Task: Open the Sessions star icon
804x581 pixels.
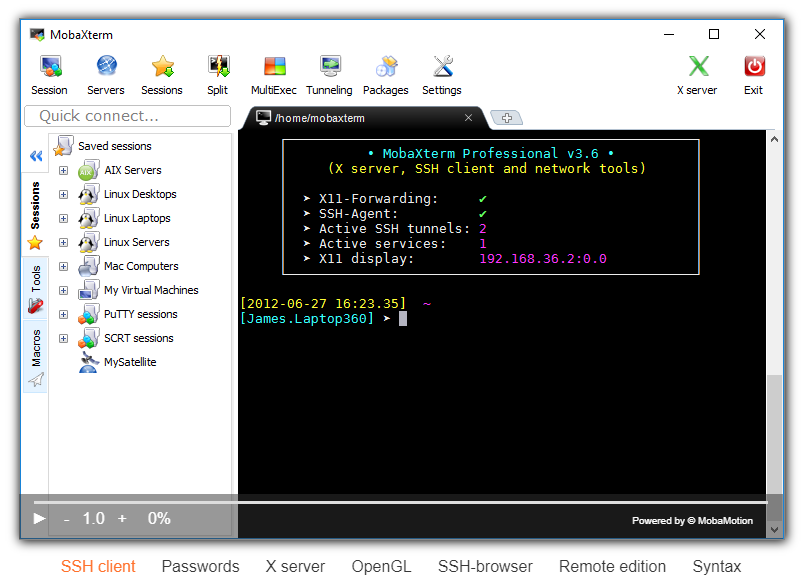Action: [x=162, y=68]
